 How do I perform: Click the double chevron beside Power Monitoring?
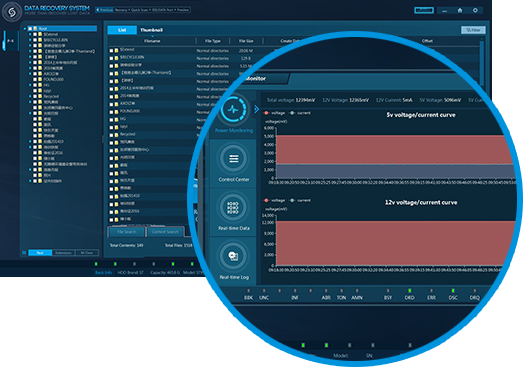point(256,109)
